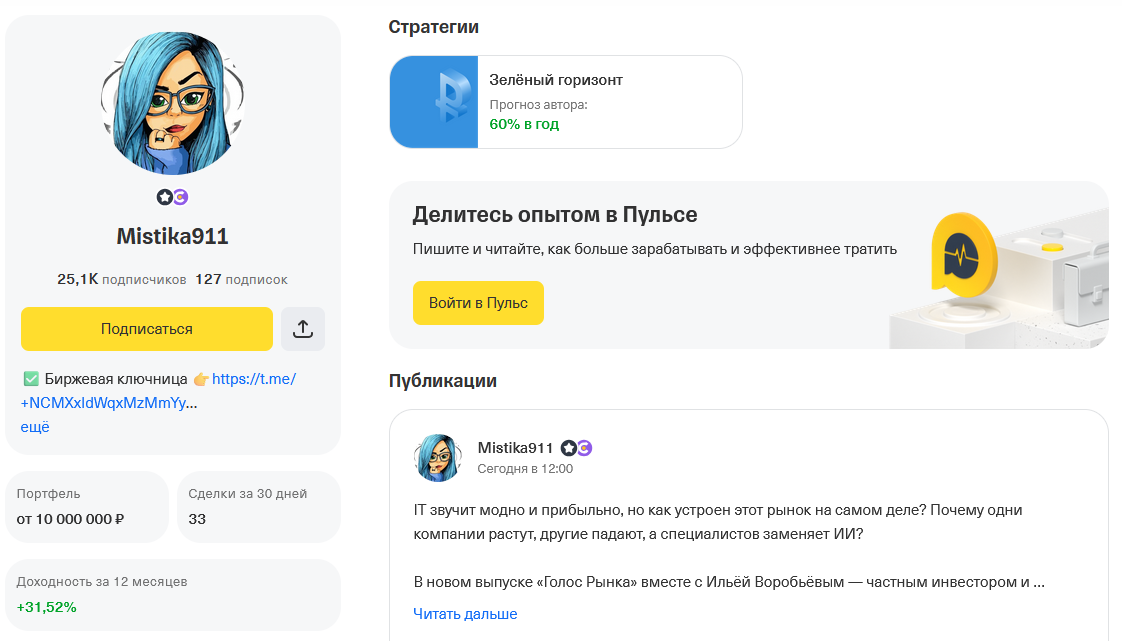Click the Войти в Пульс button

click(478, 303)
